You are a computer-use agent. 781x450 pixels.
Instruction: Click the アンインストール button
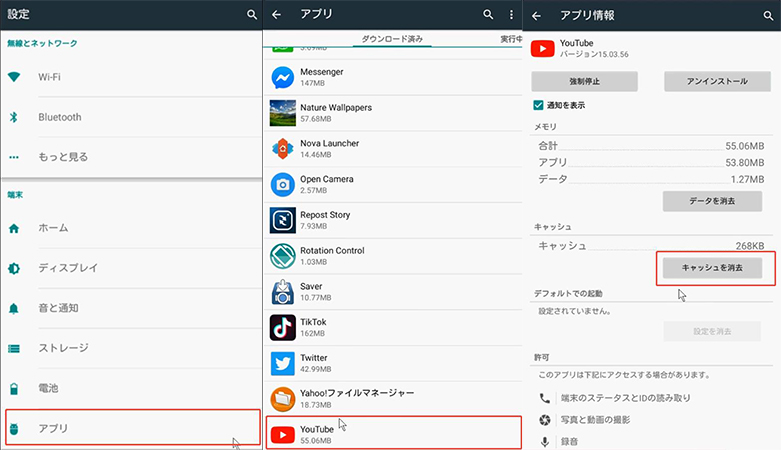click(717, 81)
